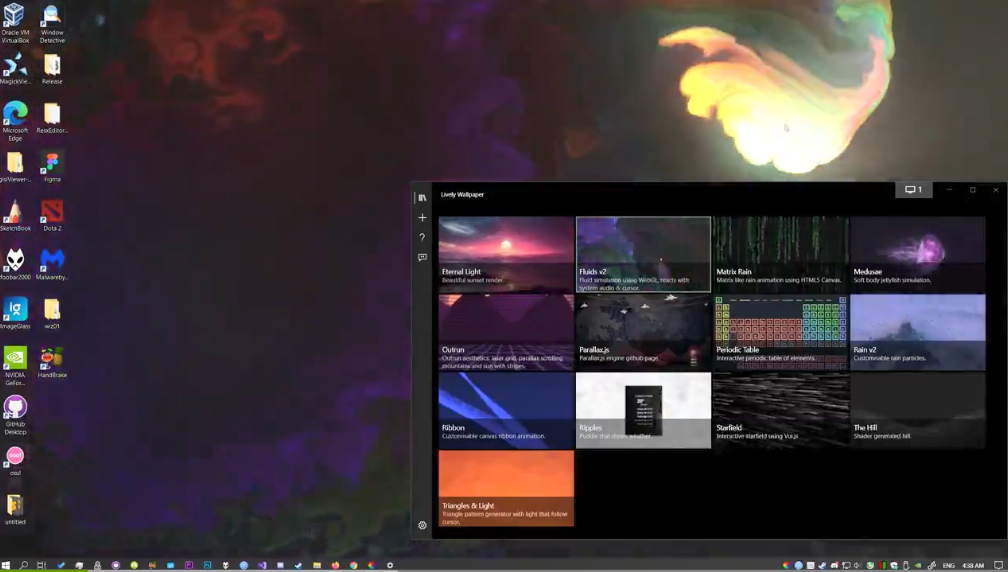Select the osu! desktop icon
The image size is (1008, 572).
tap(15, 461)
